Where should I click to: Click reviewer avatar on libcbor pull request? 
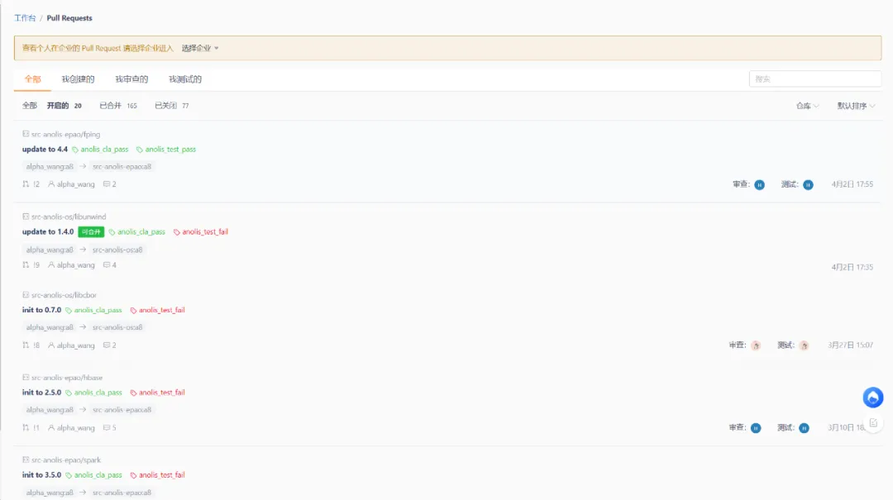756,345
